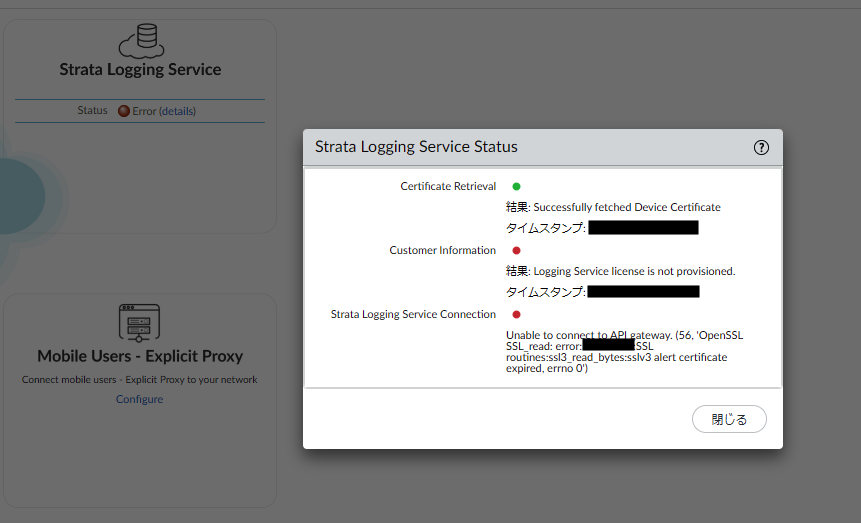
Task: Click the Successfully fetched Device Certificate text
Action: [x=626, y=207]
